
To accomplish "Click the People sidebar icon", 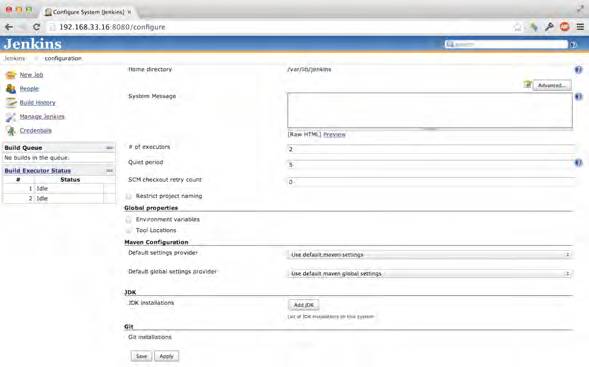I will (11, 89).
